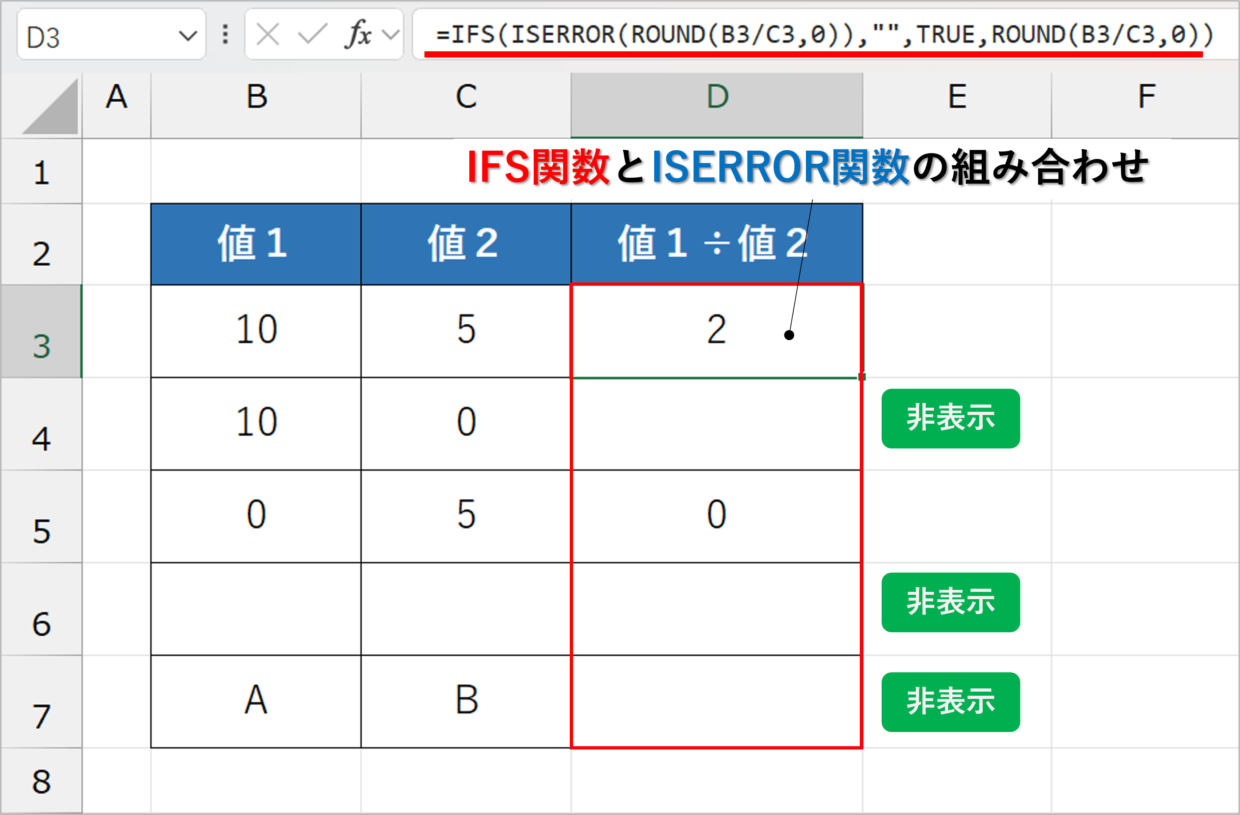The height and width of the screenshot is (815, 1240).
Task: Select cell B3 containing 10
Action: tap(256, 330)
